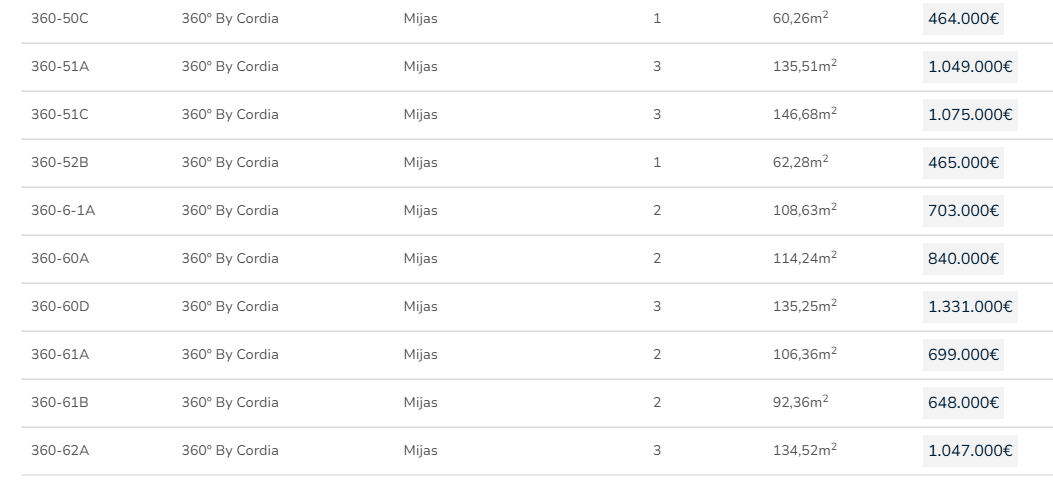Select the 1.075.000€ price badge
1053x480 pixels.
coord(970,115)
